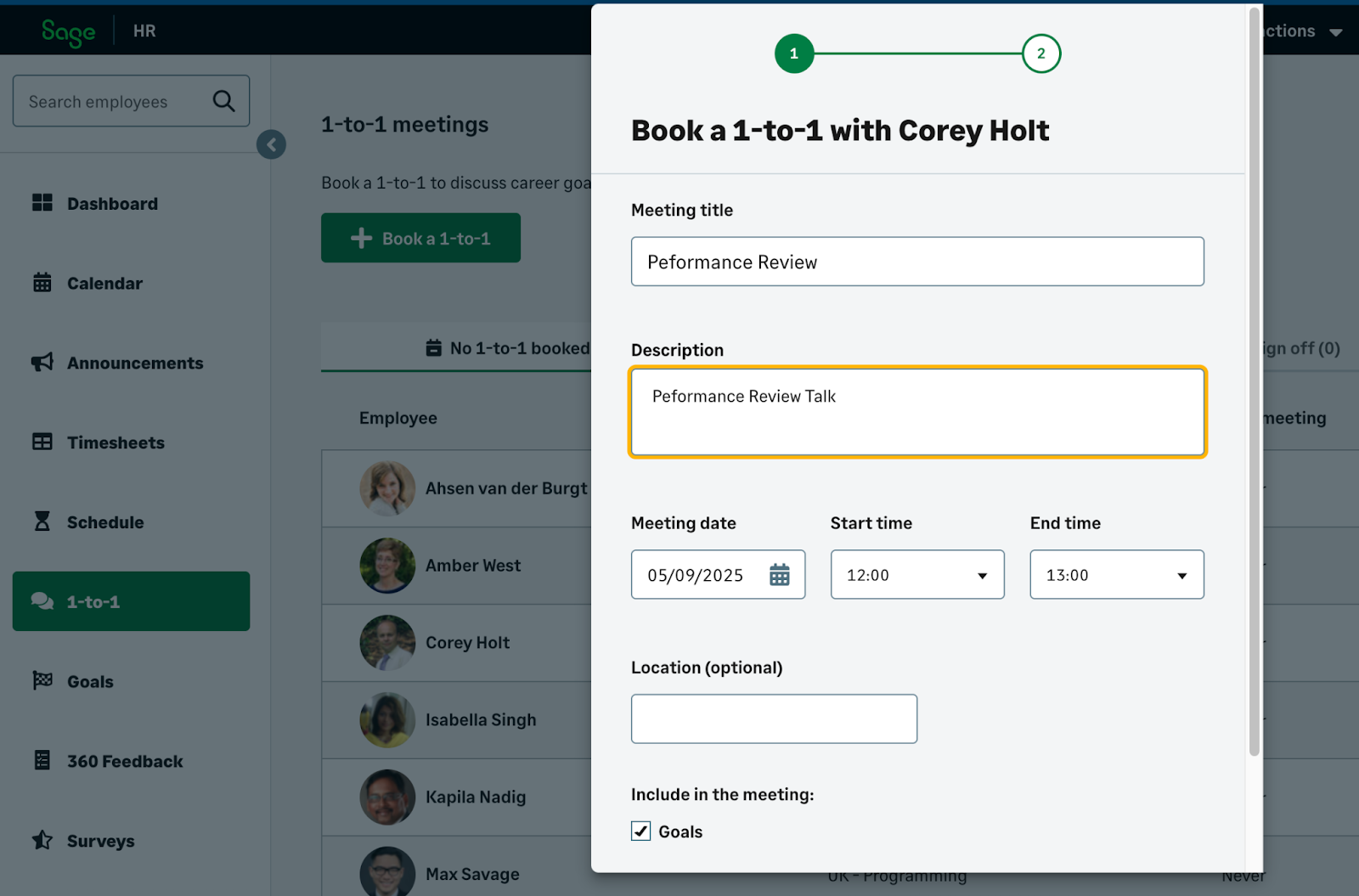Click into the Description text area
This screenshot has width=1359, height=896.
tap(917, 412)
